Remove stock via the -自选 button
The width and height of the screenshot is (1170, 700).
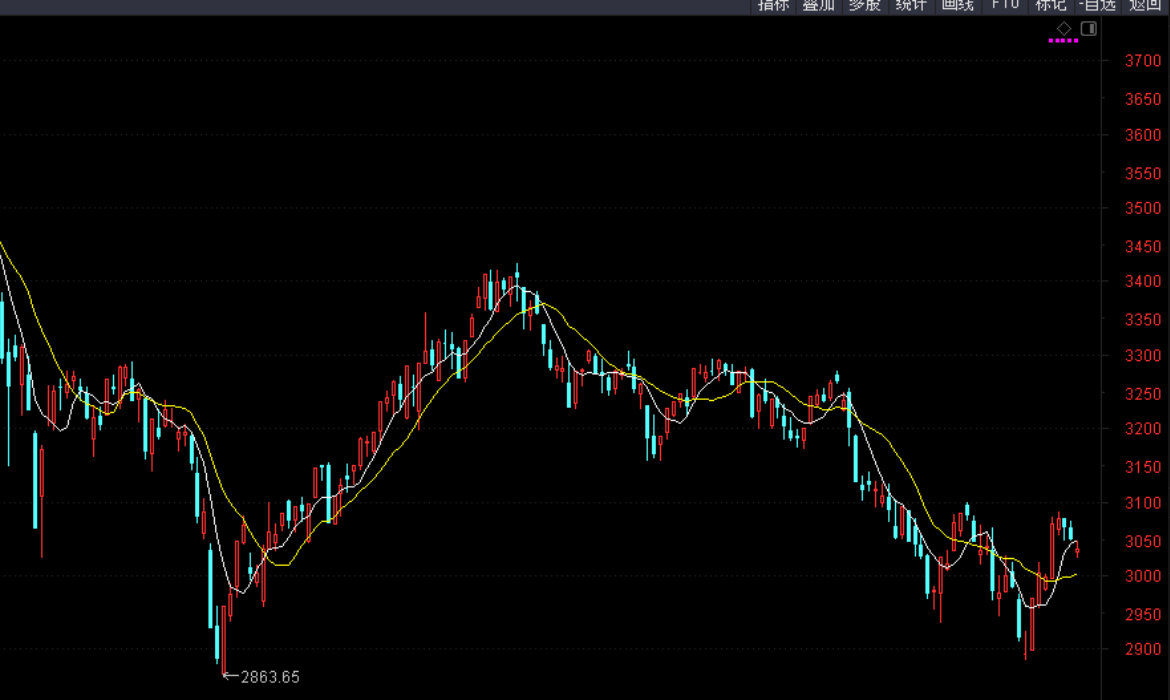click(1098, 5)
